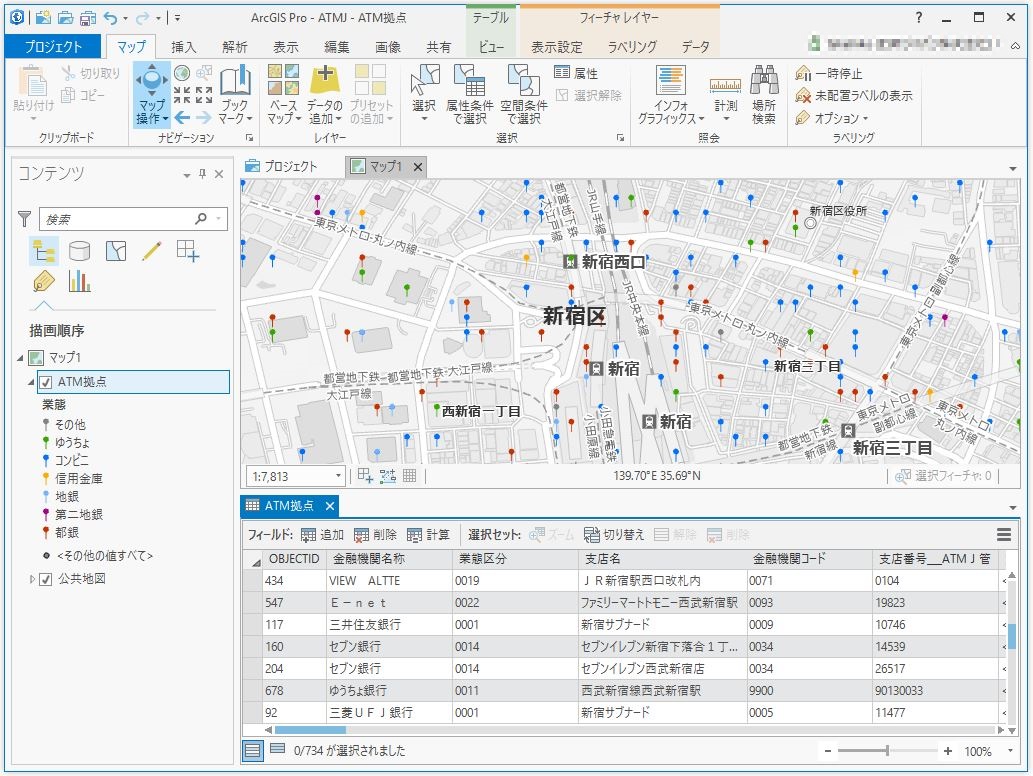This screenshot has width=1033, height=776.
Task: Close the マップ1 view tab
Action: [418, 167]
